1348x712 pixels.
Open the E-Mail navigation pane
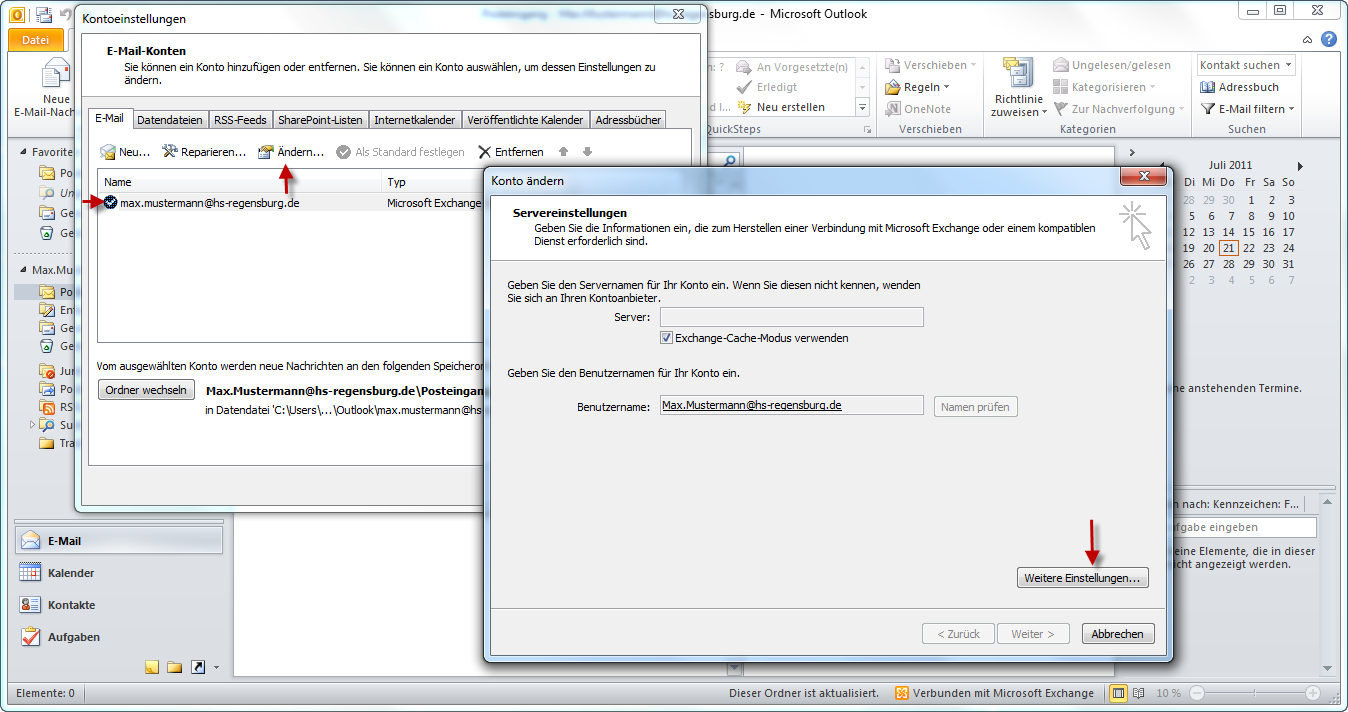(x=118, y=541)
